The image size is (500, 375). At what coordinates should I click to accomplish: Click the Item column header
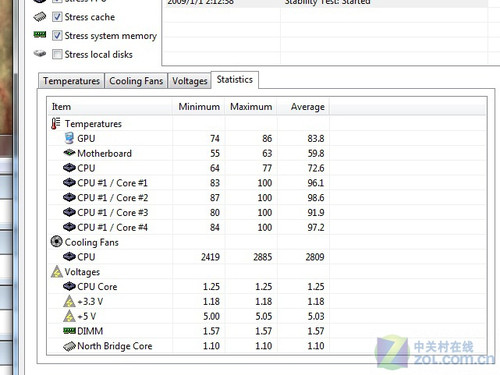click(x=110, y=107)
